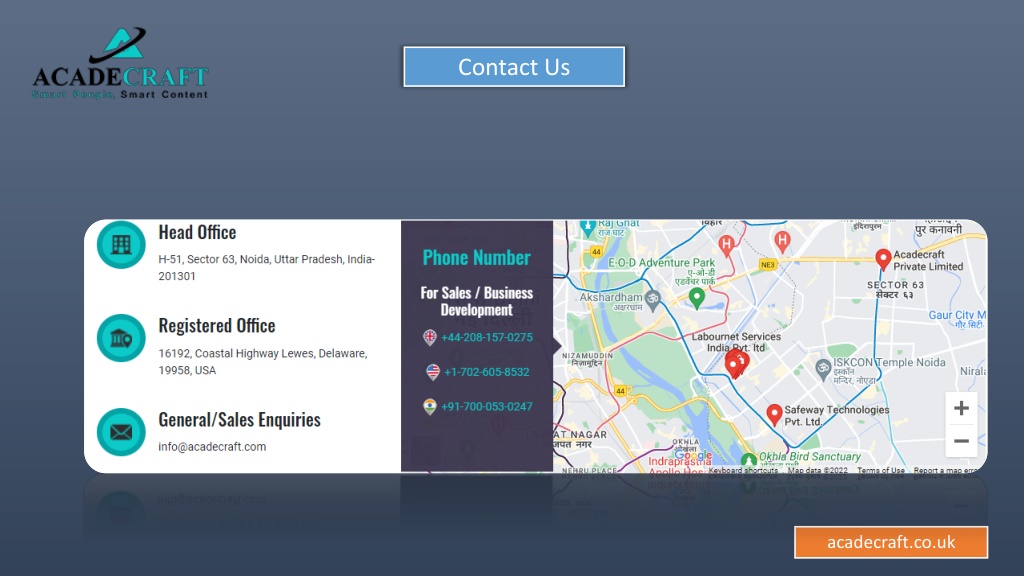Click the info@acadecraft.com email address

click(x=212, y=447)
